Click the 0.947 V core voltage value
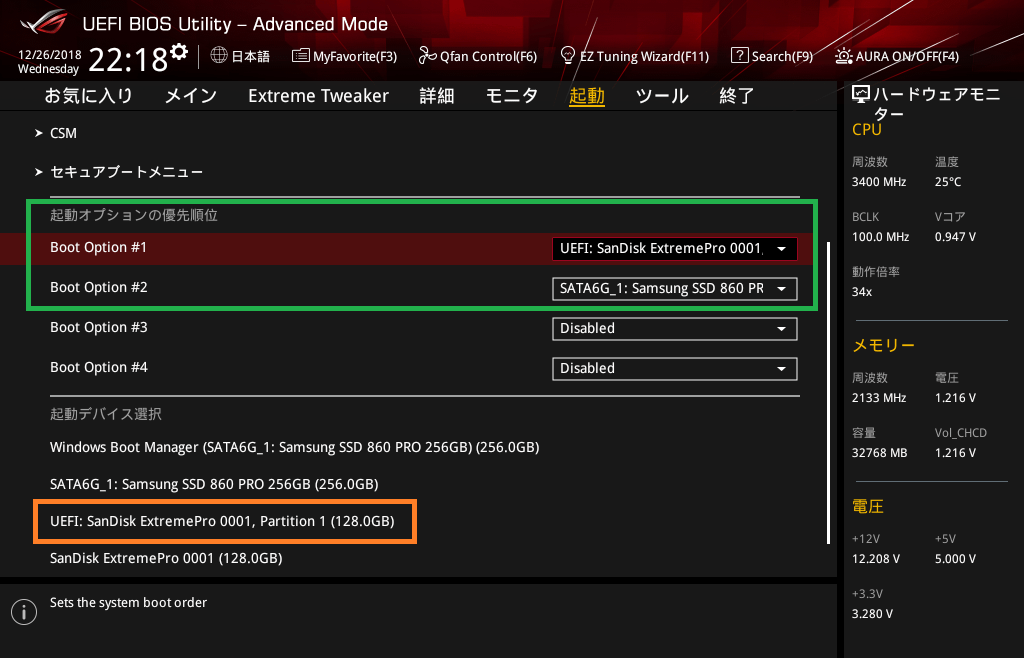This screenshot has height=658, width=1024. 955,237
